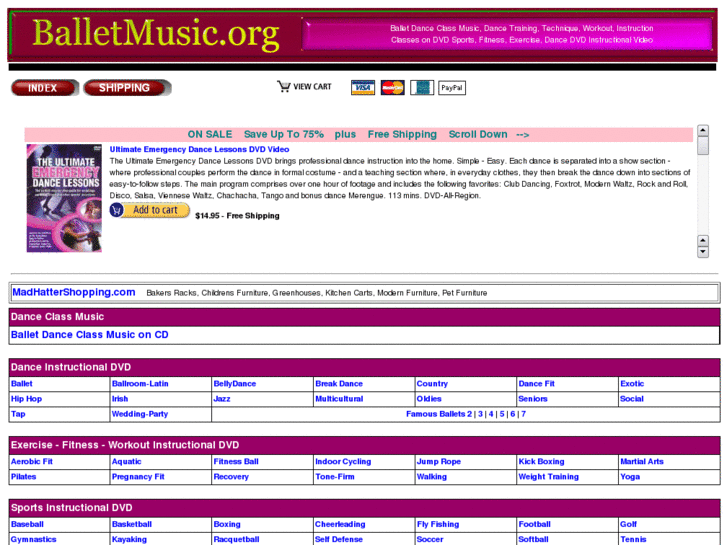Viewport: 727px width, 545px height.
Task: Open the Oldies dance category
Action: [x=429, y=399]
